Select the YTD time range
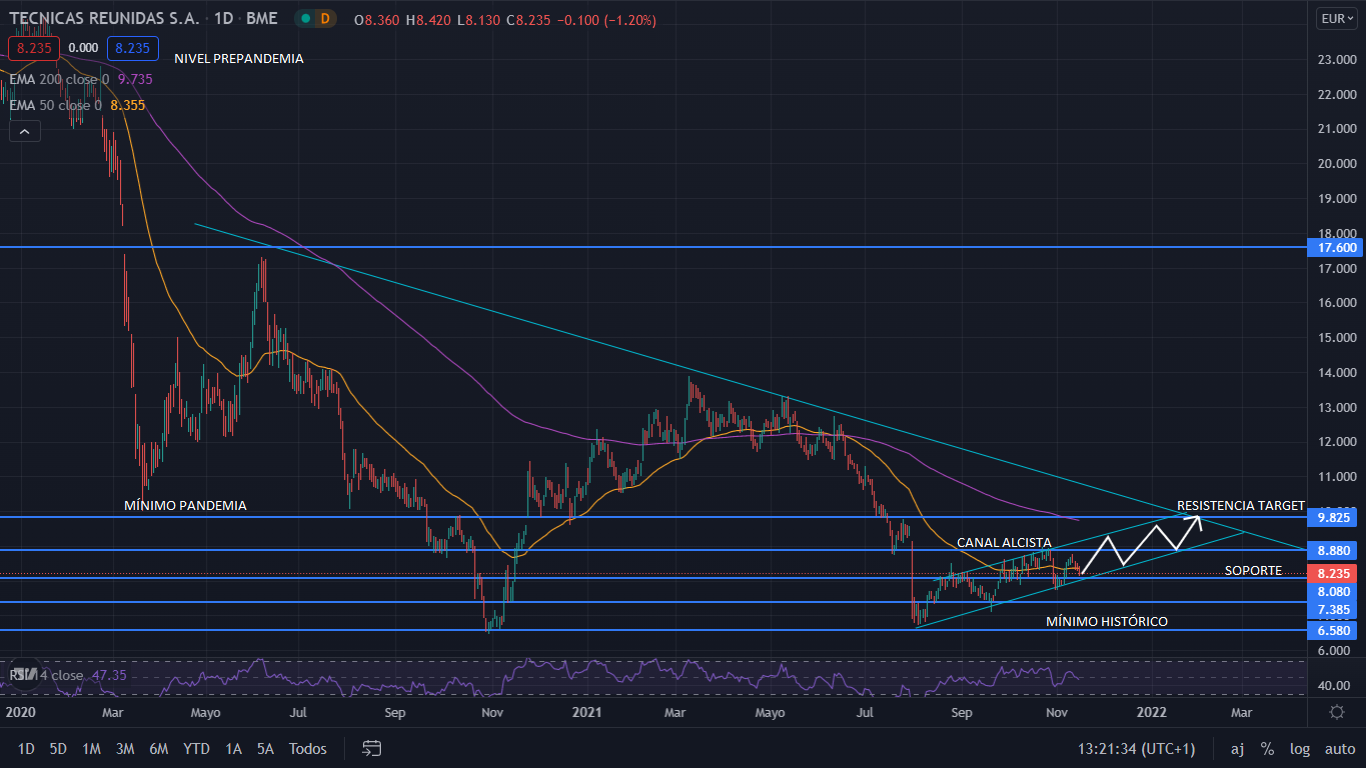Screen dimensions: 1366x768 (x=197, y=748)
